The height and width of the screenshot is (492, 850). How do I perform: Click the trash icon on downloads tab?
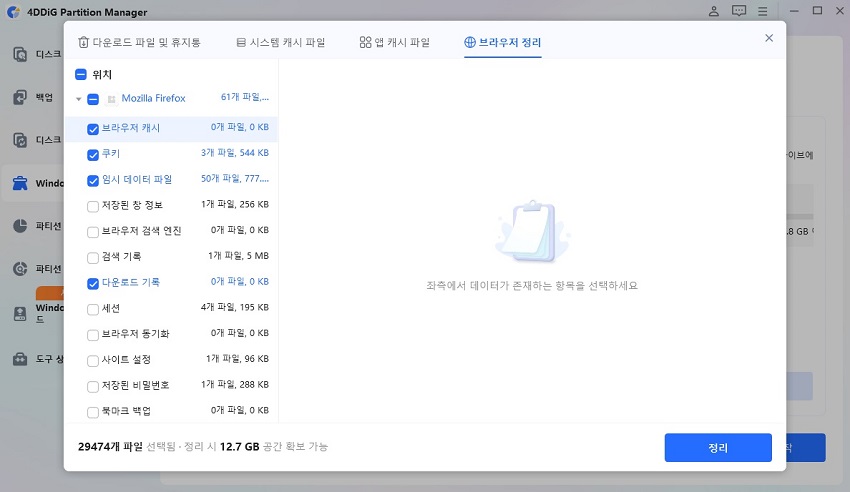(x=83, y=42)
